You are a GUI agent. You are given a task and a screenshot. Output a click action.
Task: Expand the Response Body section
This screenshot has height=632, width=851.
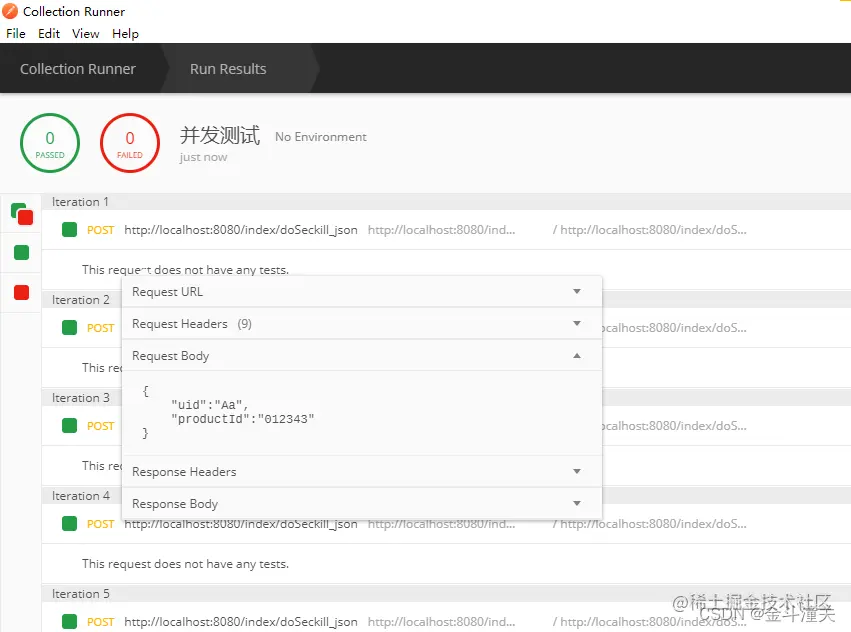(362, 503)
